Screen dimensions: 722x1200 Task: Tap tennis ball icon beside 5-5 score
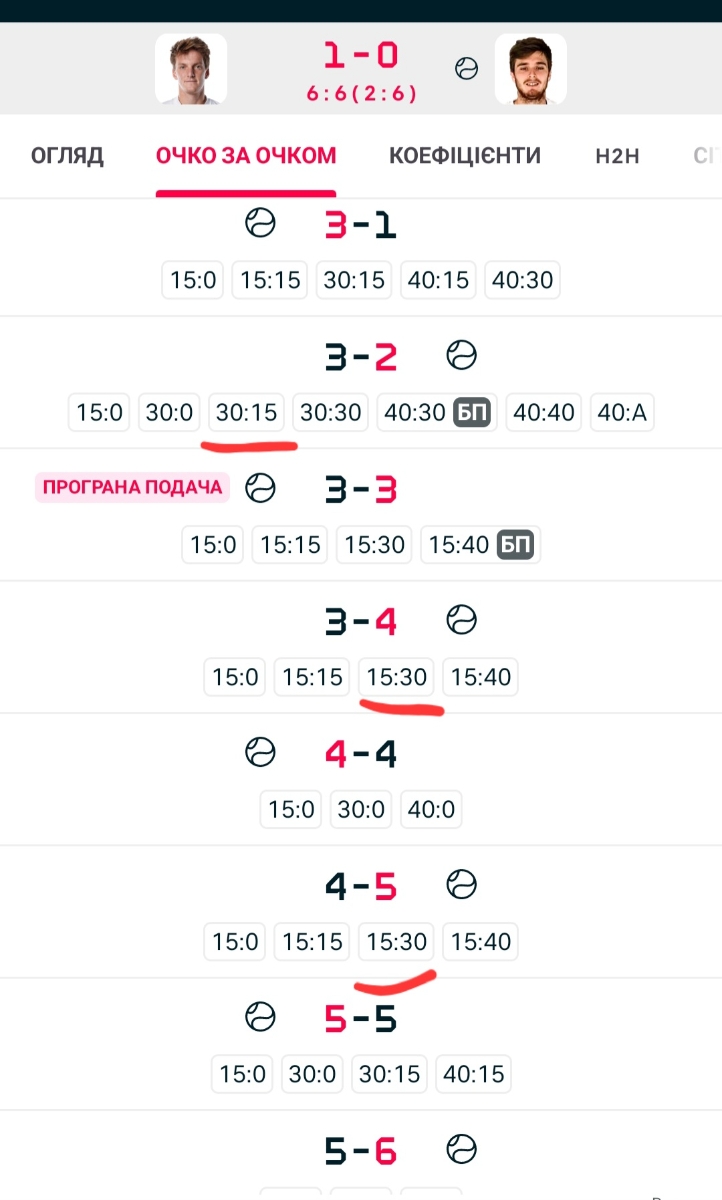(260, 1017)
